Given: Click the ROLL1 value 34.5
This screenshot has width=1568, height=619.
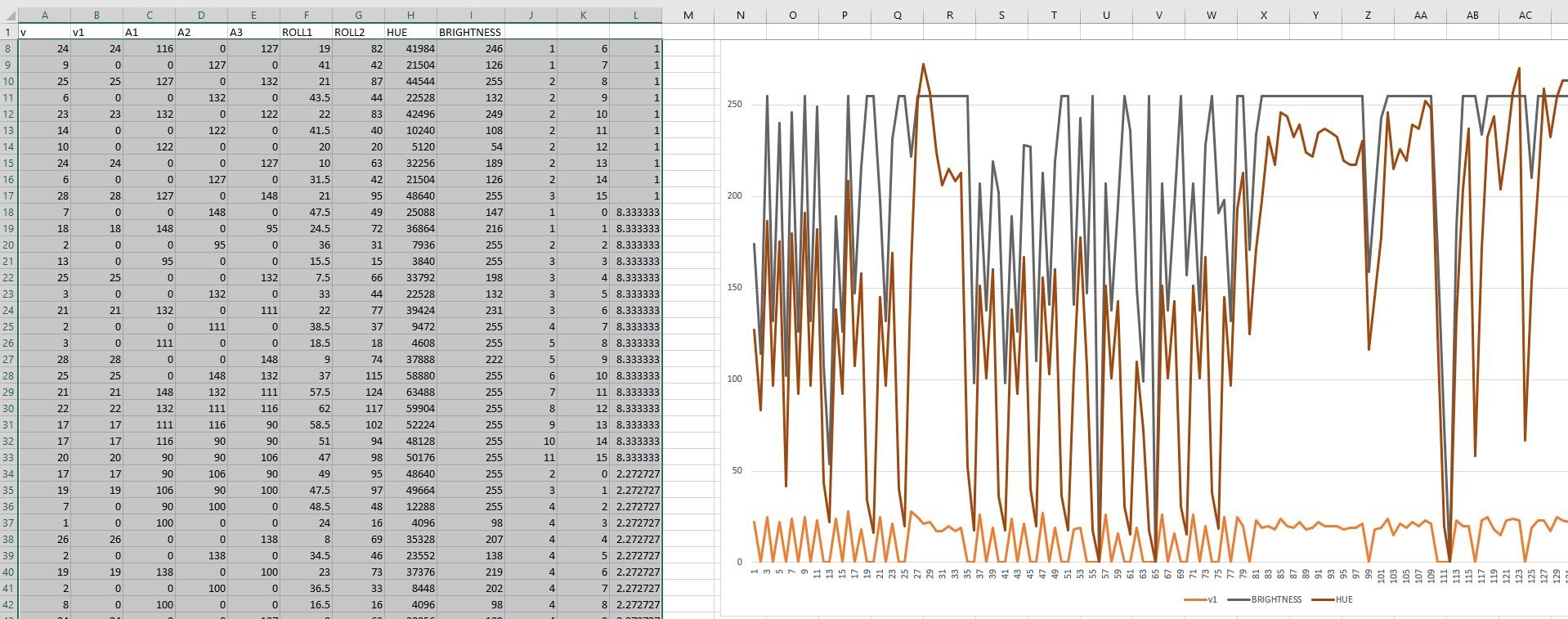Looking at the screenshot, I should [306, 555].
